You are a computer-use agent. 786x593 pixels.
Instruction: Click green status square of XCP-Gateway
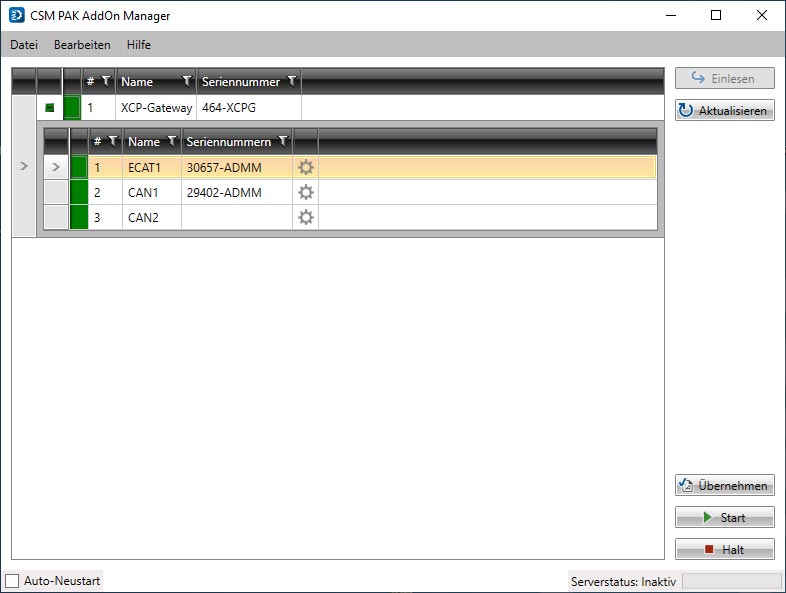coord(72,108)
